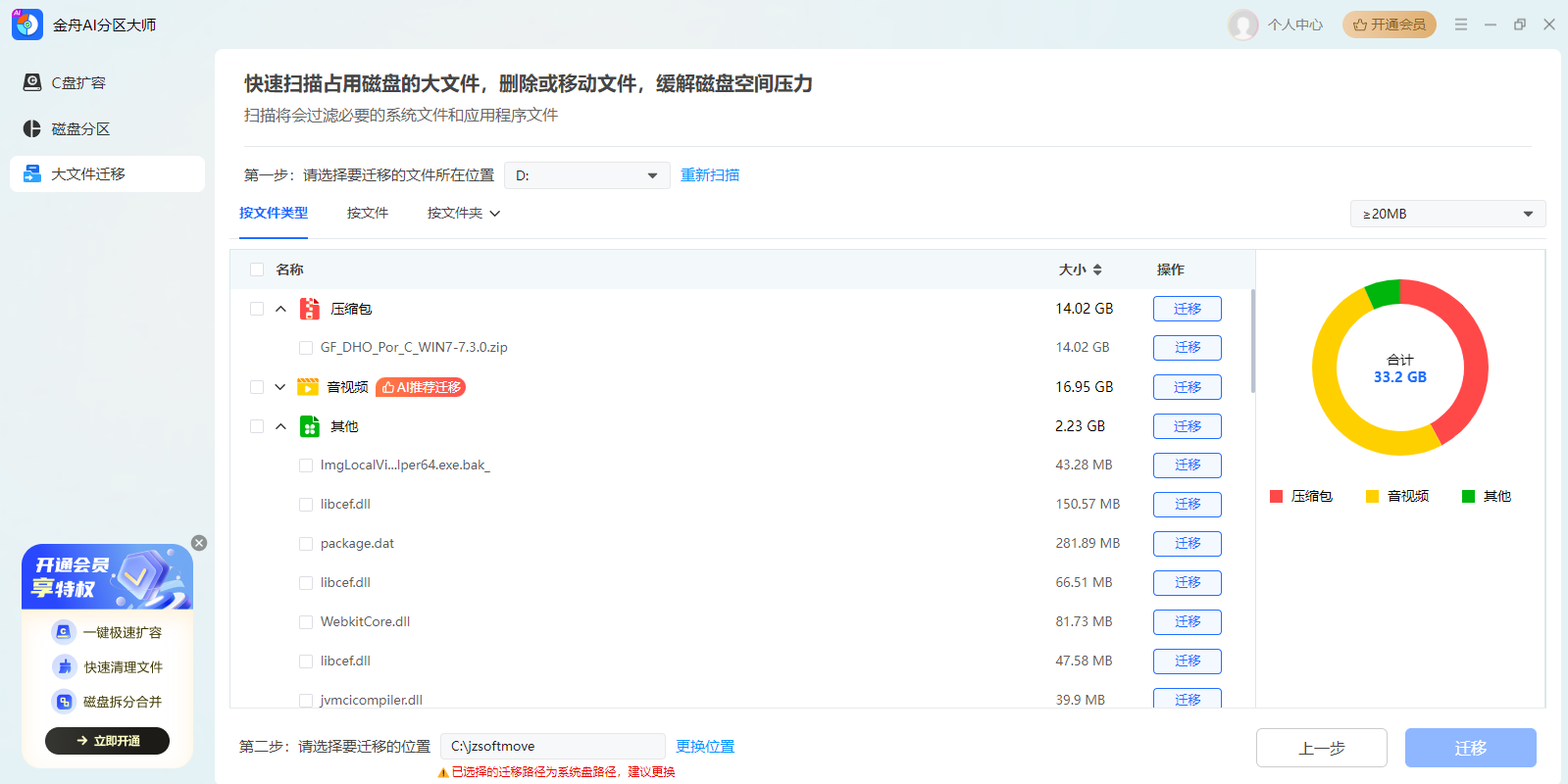Click the 个人中心 user avatar

(x=1243, y=24)
